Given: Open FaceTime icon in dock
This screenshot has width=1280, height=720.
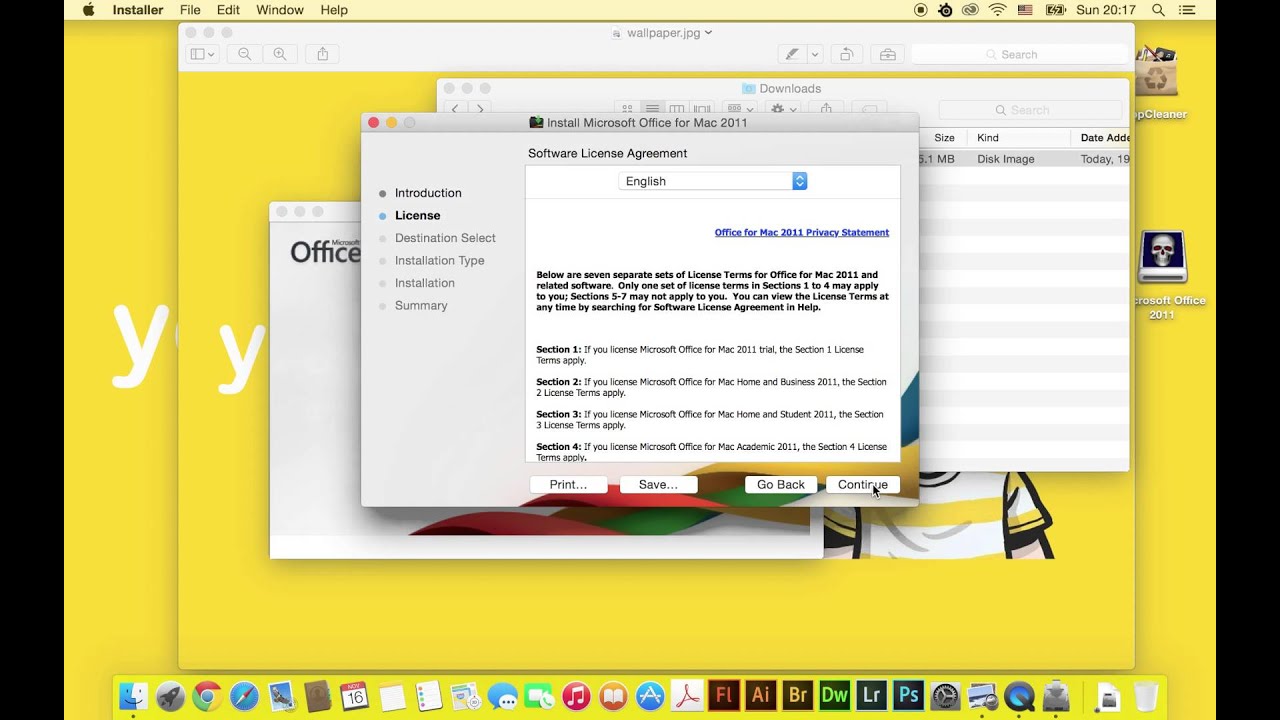Looking at the screenshot, I should (540, 695).
